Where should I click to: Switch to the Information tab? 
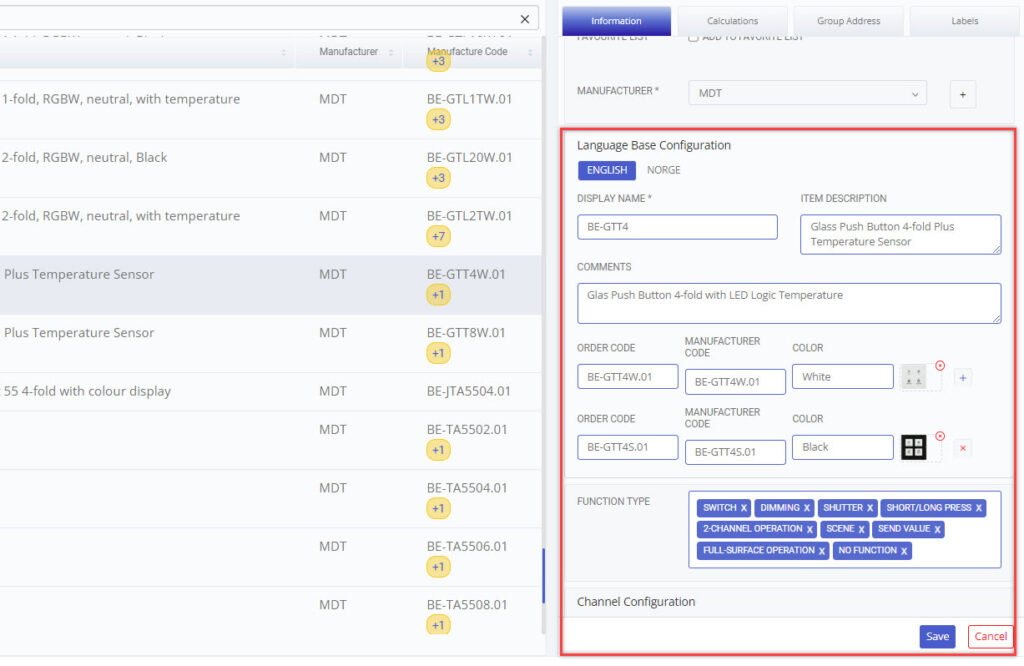coord(616,21)
